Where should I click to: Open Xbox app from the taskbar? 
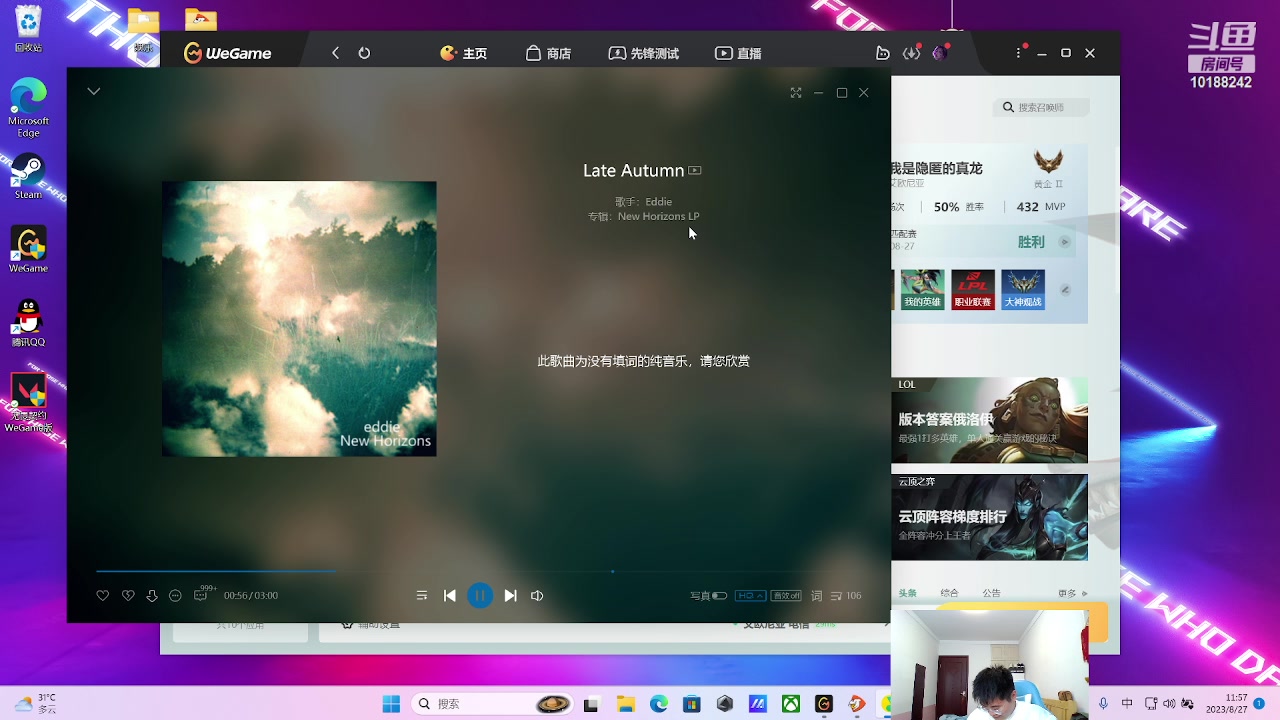(x=790, y=704)
